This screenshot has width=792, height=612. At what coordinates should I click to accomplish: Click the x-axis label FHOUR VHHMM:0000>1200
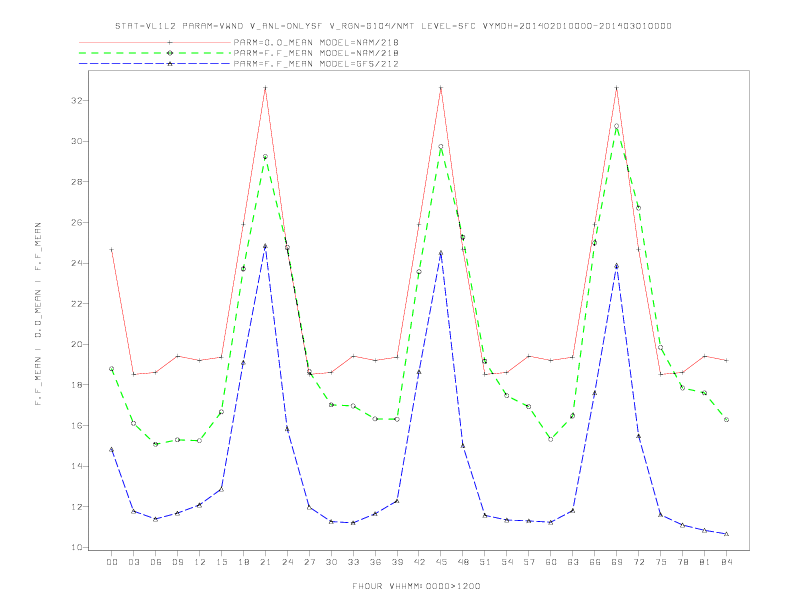tap(416, 586)
